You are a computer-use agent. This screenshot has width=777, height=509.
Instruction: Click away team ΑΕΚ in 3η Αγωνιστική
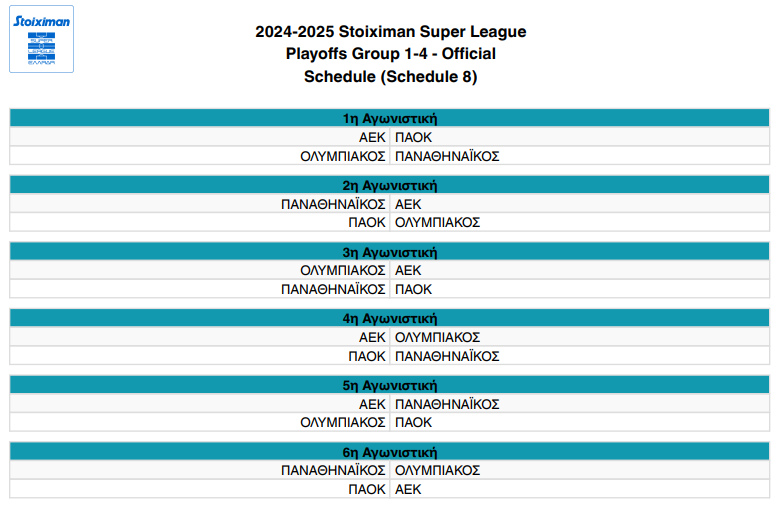tap(408, 270)
